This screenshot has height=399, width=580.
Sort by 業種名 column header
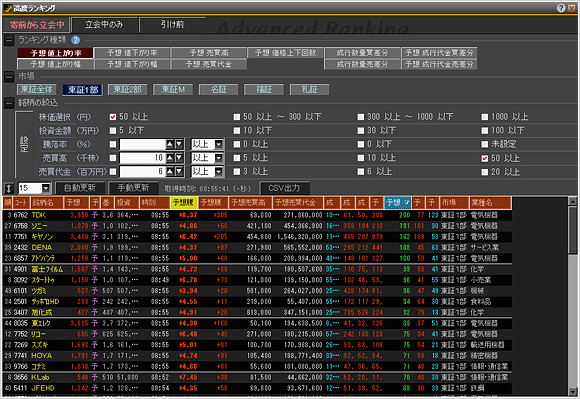point(490,203)
